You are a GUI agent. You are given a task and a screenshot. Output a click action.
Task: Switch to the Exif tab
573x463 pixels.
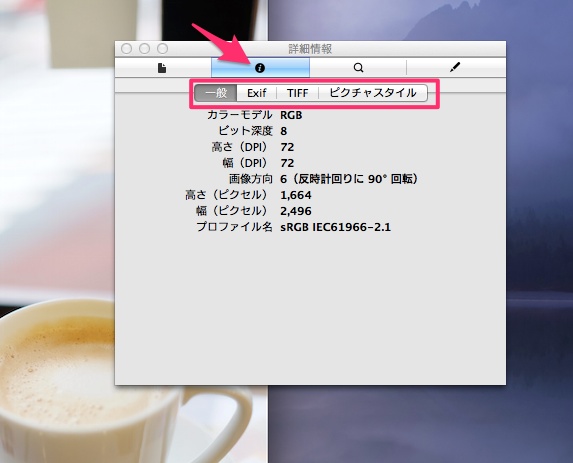pos(257,93)
